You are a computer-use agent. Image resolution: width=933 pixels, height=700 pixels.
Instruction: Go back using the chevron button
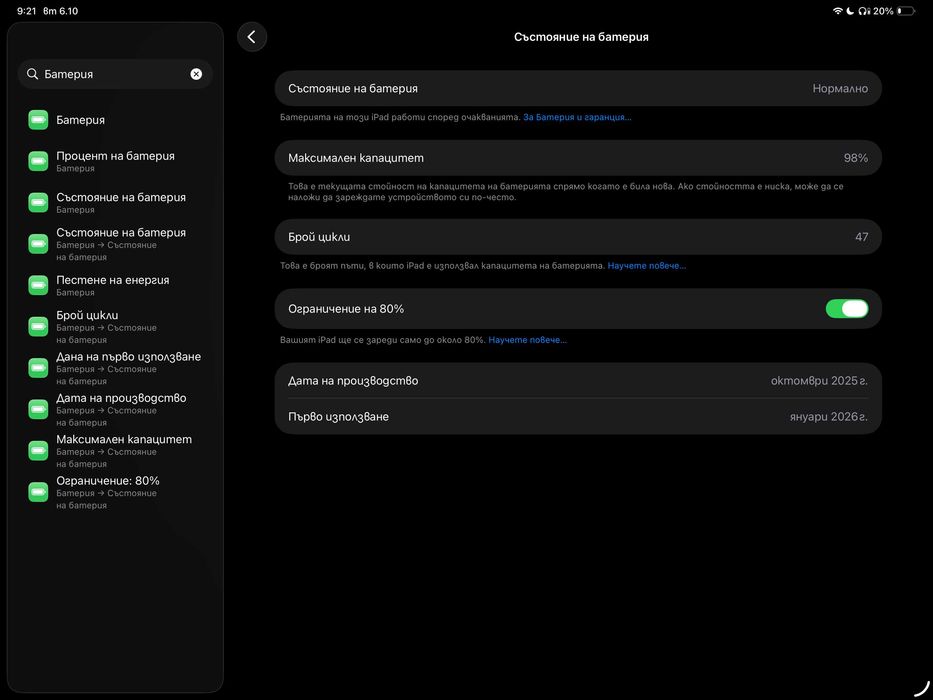[x=252, y=37]
